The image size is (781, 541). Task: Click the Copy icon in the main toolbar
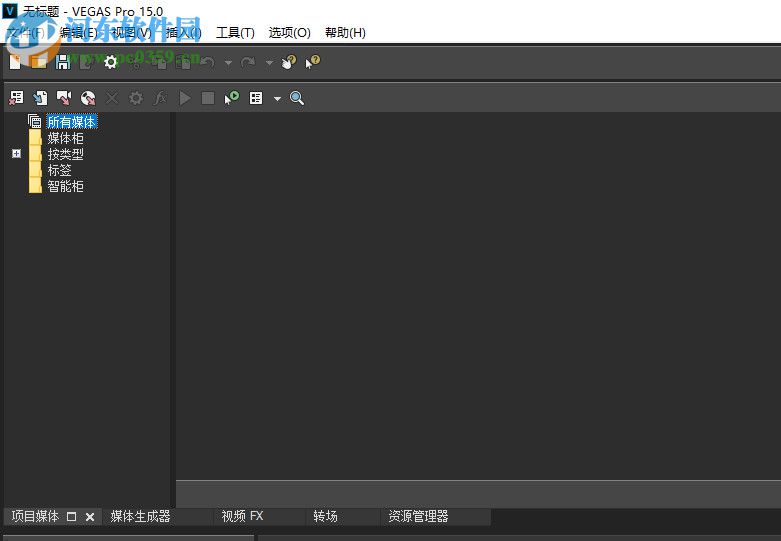pyautogui.click(x=160, y=62)
